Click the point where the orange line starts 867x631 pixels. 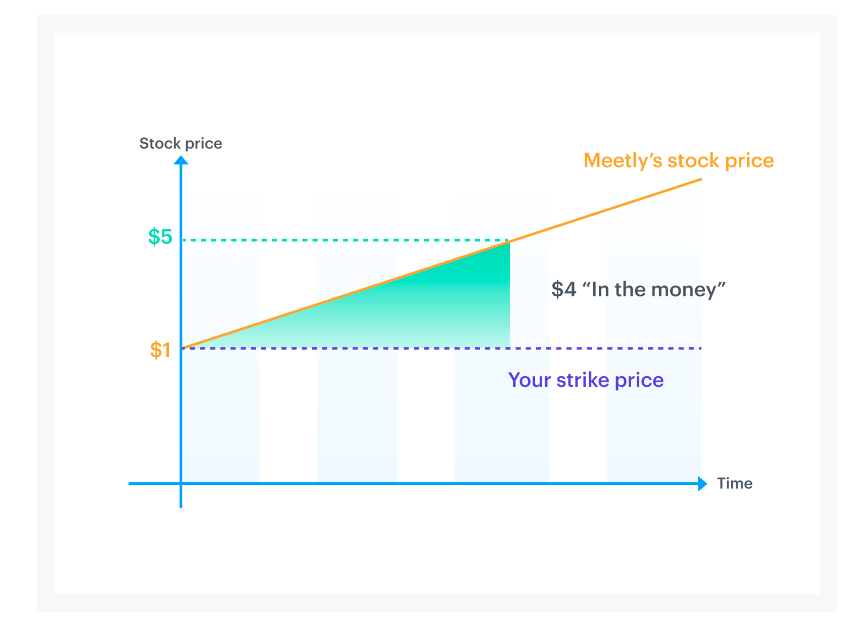point(184,347)
